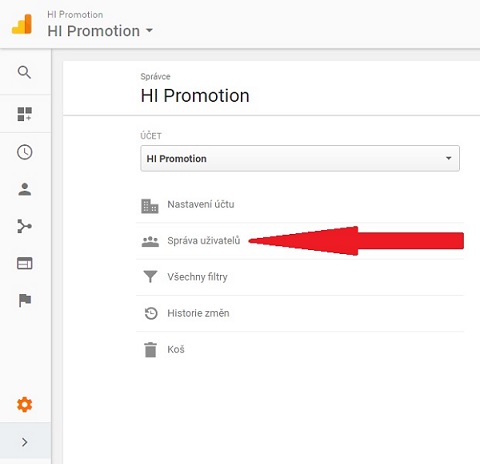
Task: Open the HI Promotion account switcher dropdown
Action: click(100, 31)
